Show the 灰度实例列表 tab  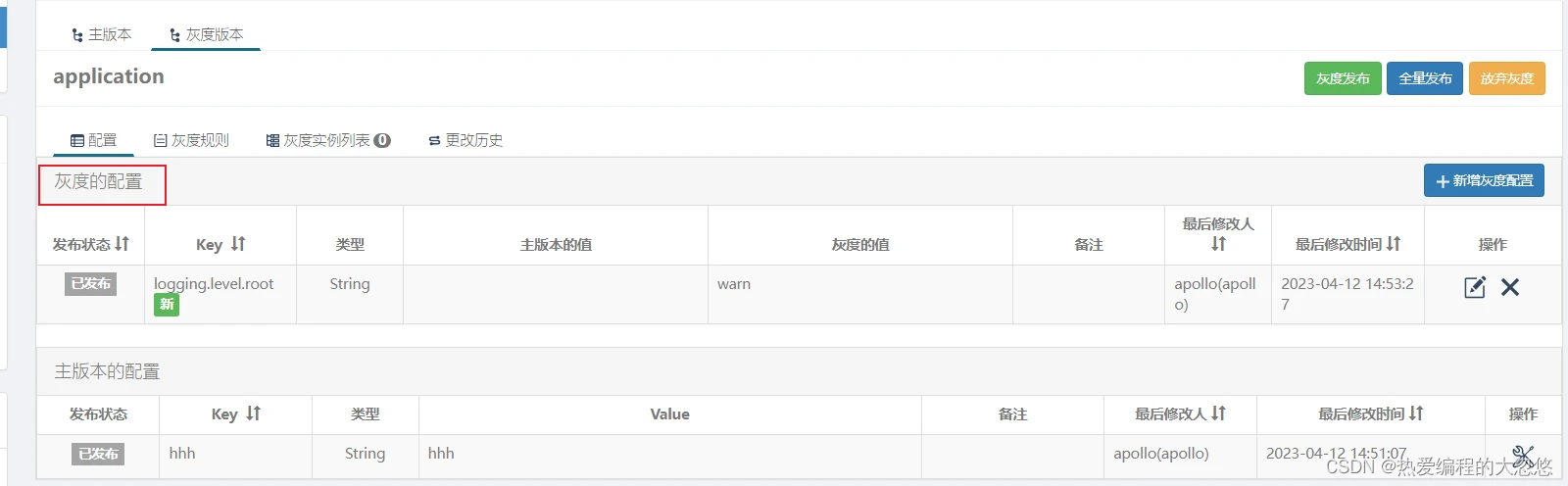coord(328,140)
